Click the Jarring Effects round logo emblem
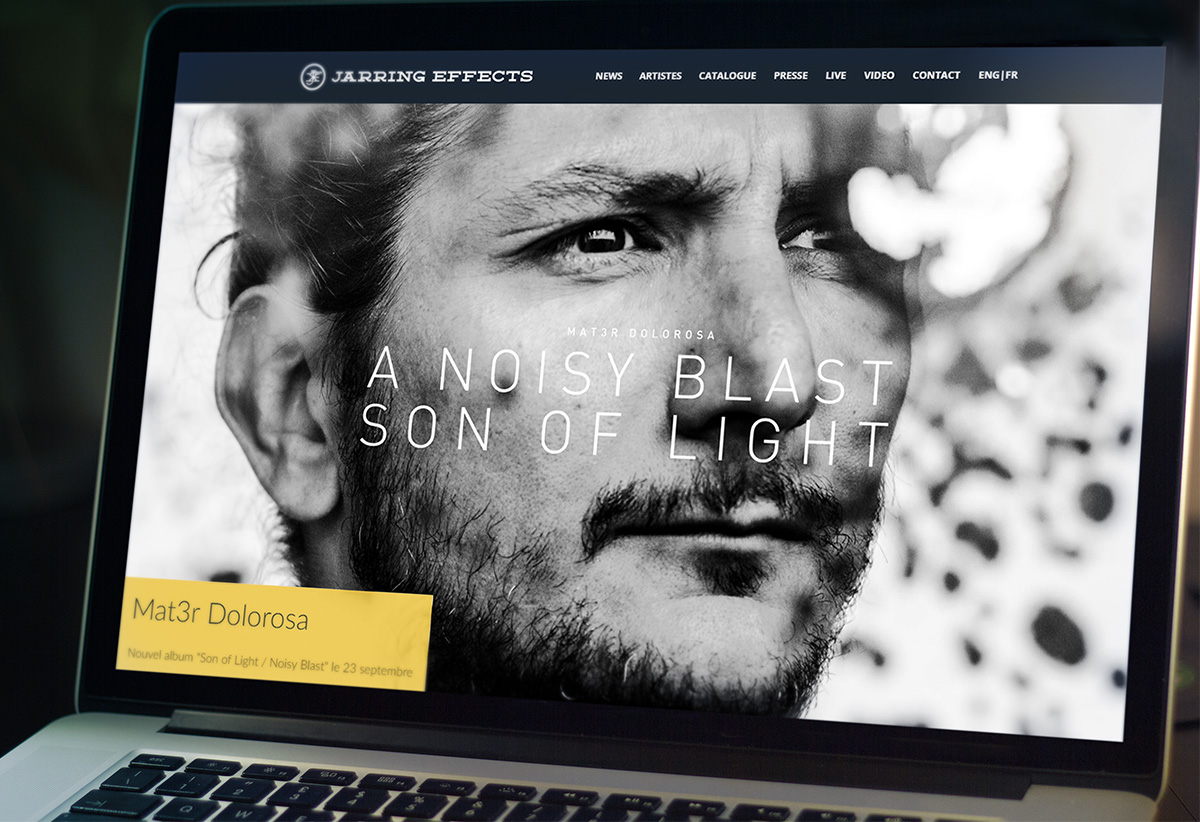Viewport: 1200px width, 822px height. 314,76
